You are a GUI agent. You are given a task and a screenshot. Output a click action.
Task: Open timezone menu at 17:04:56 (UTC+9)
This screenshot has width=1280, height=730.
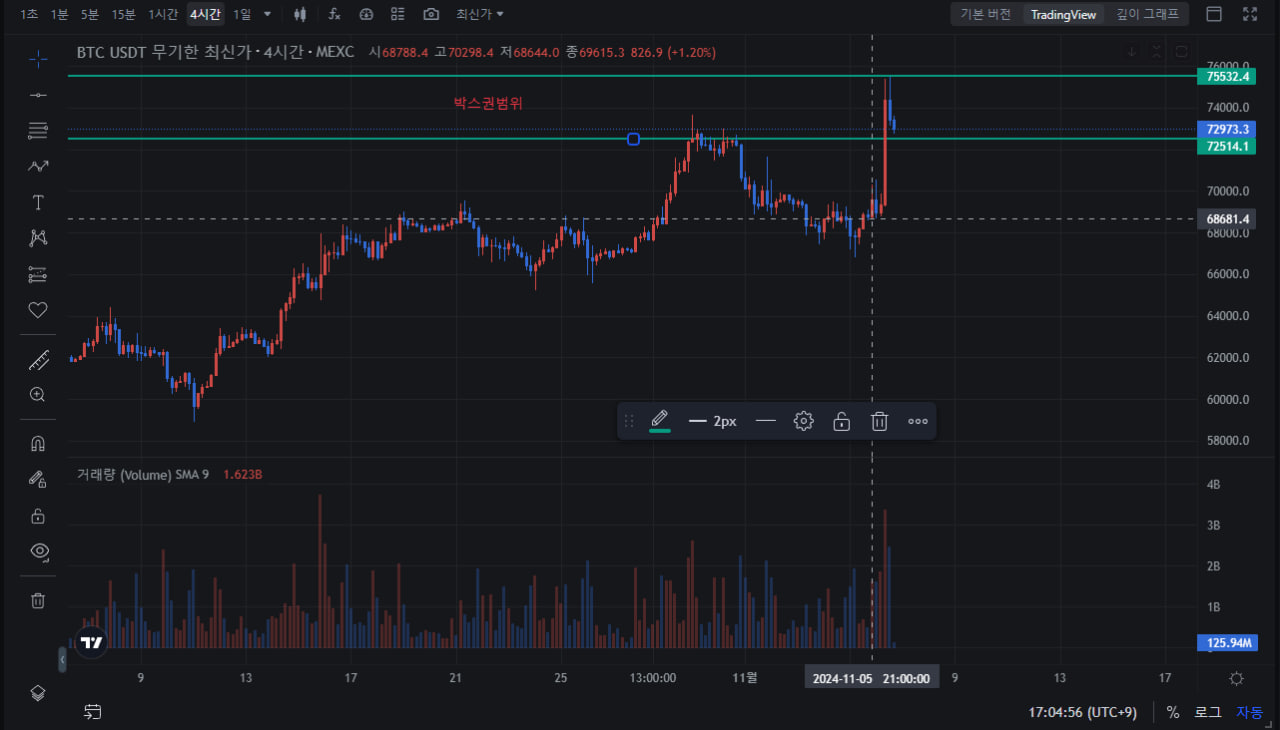tap(1082, 712)
